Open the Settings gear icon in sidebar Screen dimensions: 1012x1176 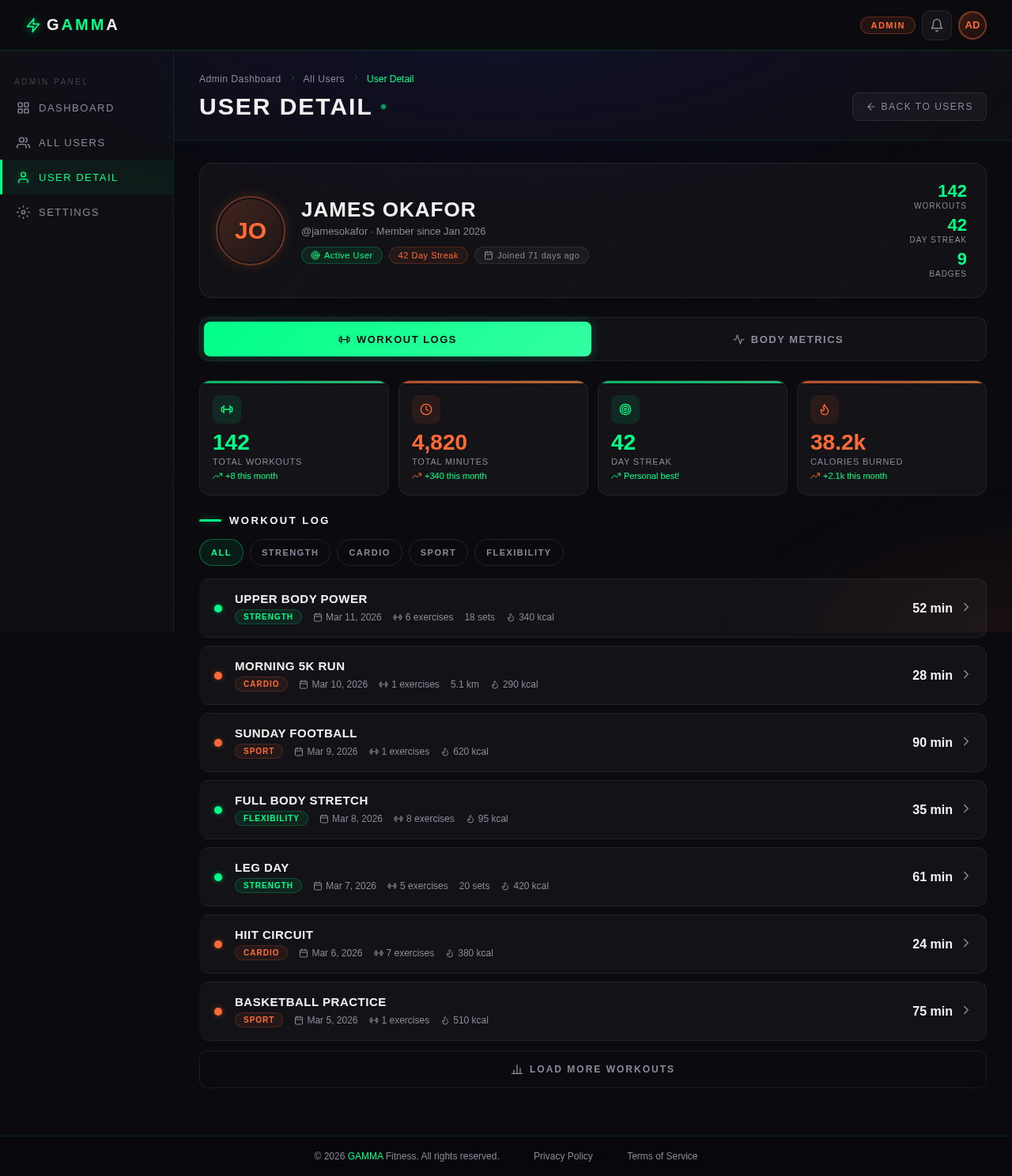[x=23, y=212]
